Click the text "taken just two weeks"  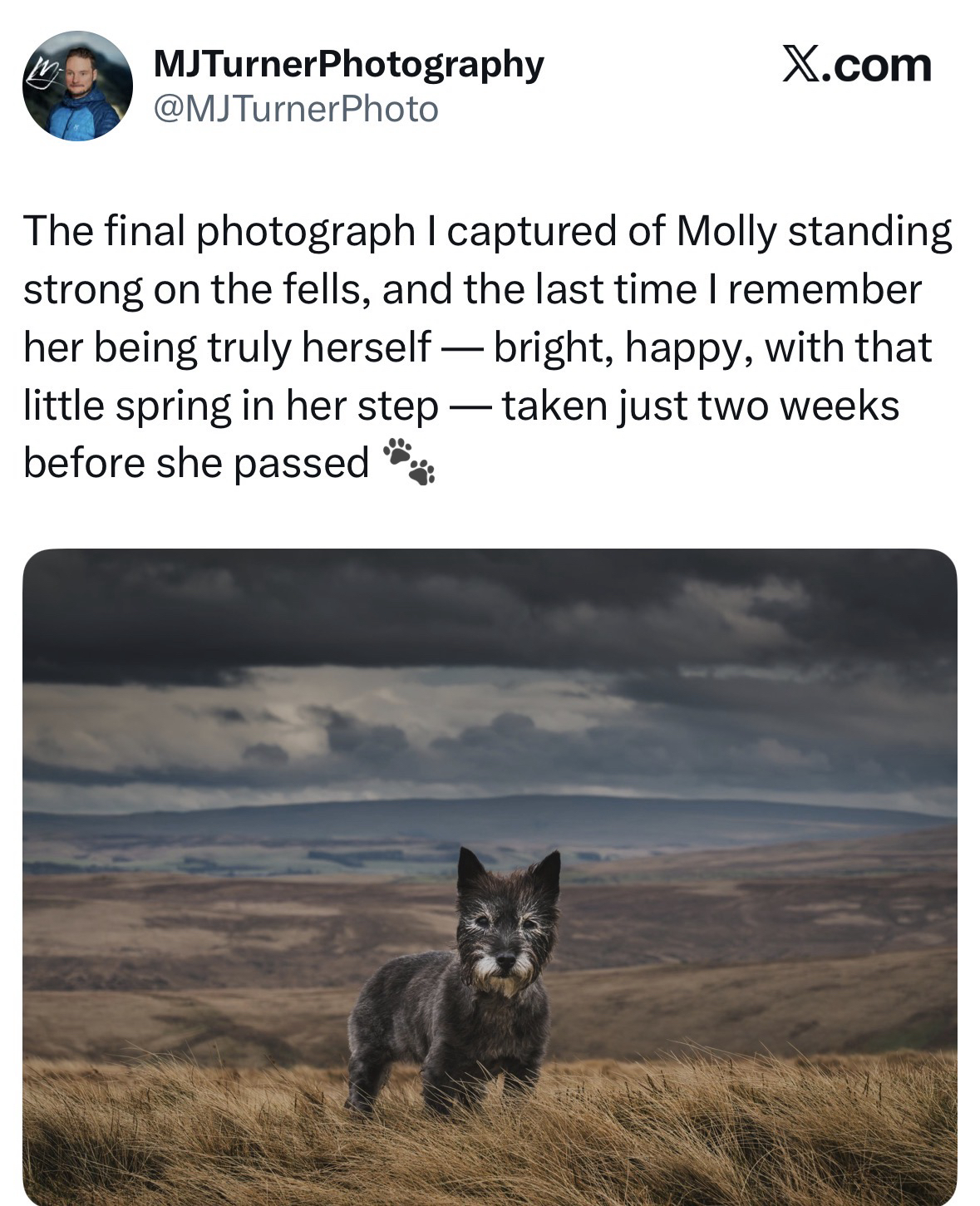(x=700, y=406)
